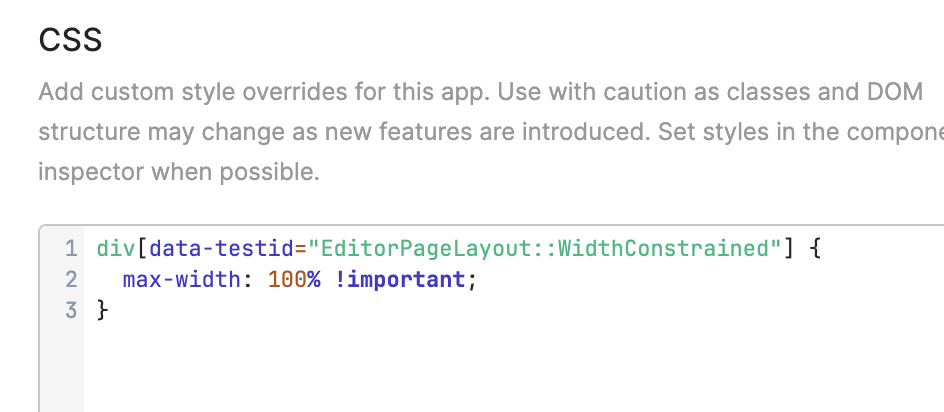The image size is (944, 412).
Task: Click line number 1 in the gutter
Action: (x=71, y=248)
